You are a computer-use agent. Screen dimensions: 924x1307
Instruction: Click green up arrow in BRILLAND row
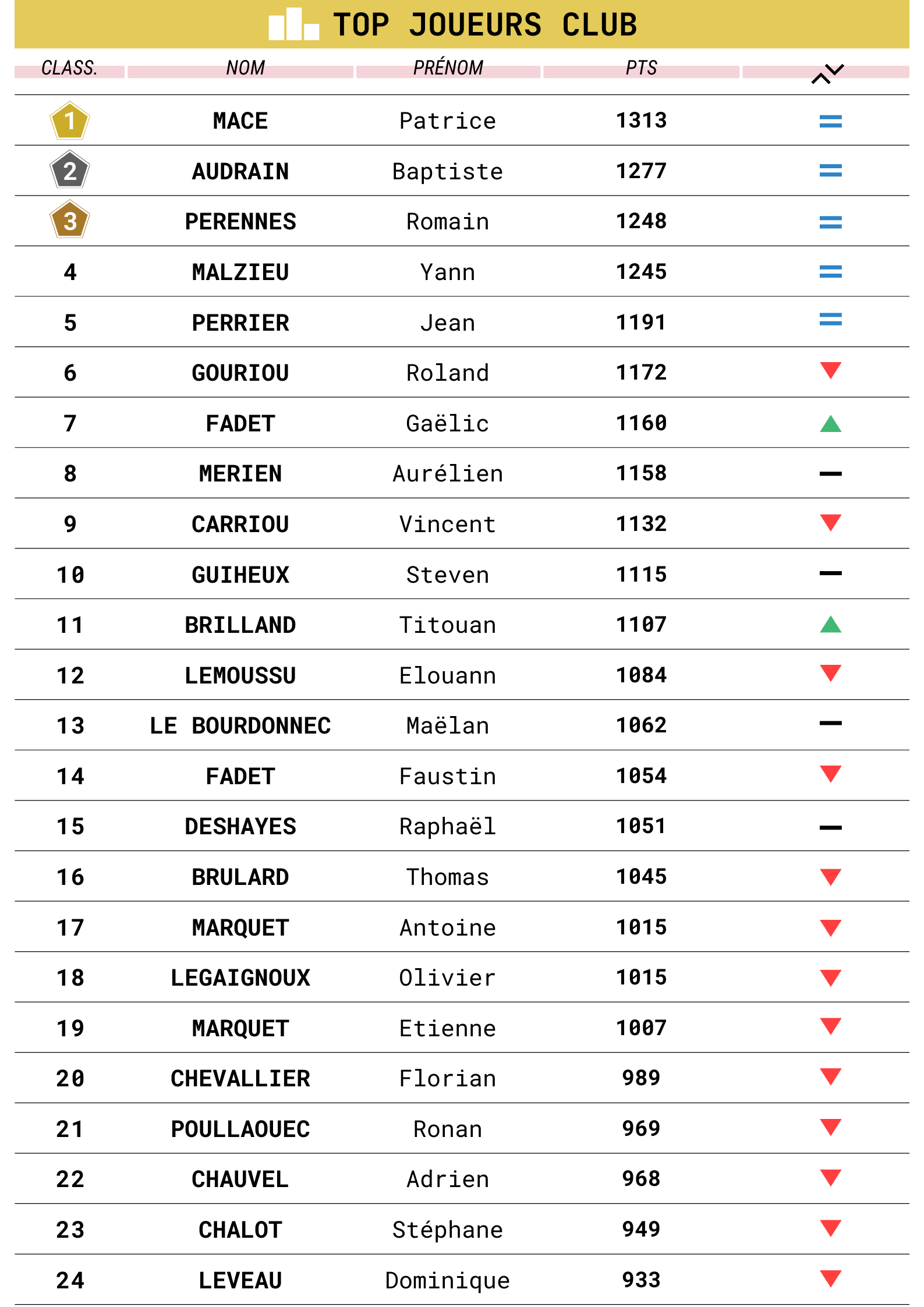tap(830, 625)
